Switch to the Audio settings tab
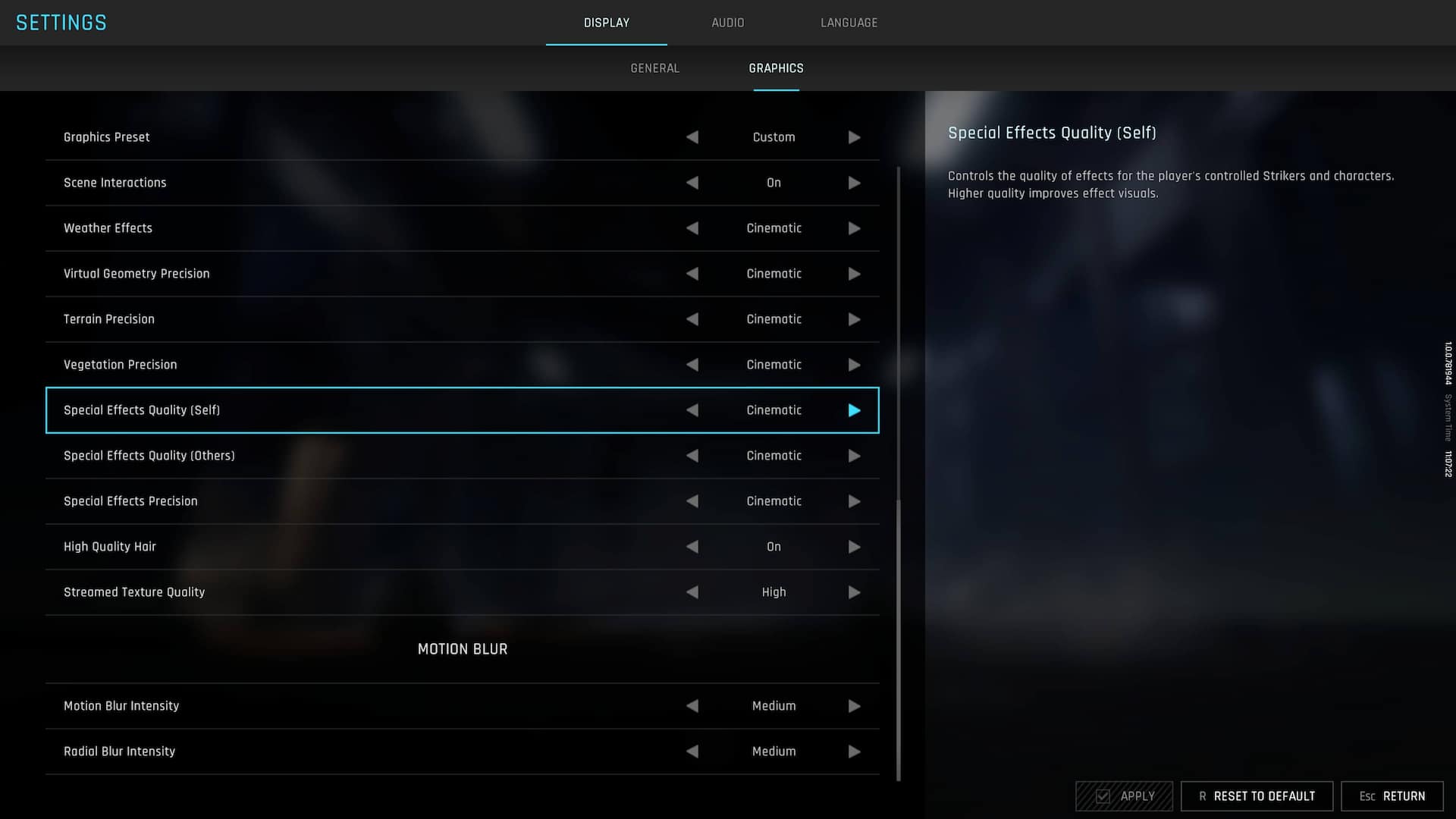 pos(728,23)
